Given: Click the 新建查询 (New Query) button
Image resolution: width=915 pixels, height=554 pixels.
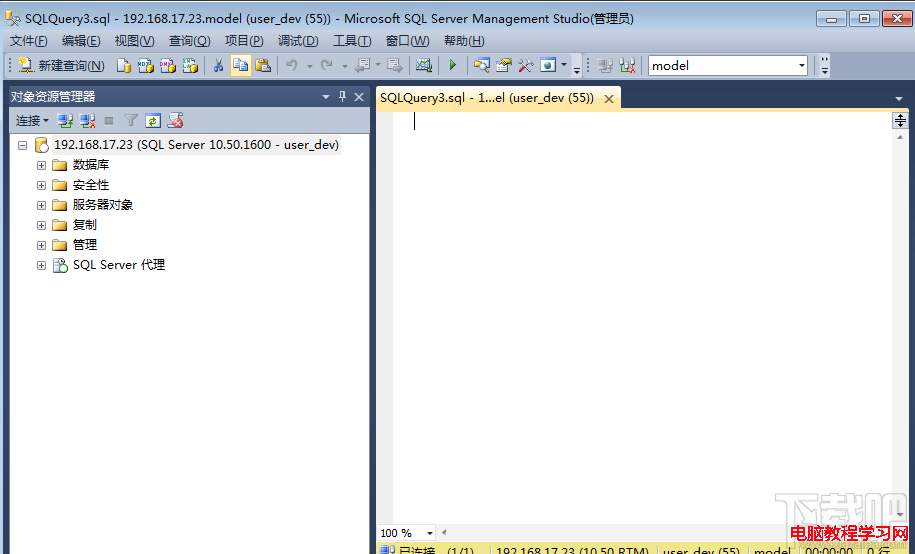Looking at the screenshot, I should tap(61, 65).
